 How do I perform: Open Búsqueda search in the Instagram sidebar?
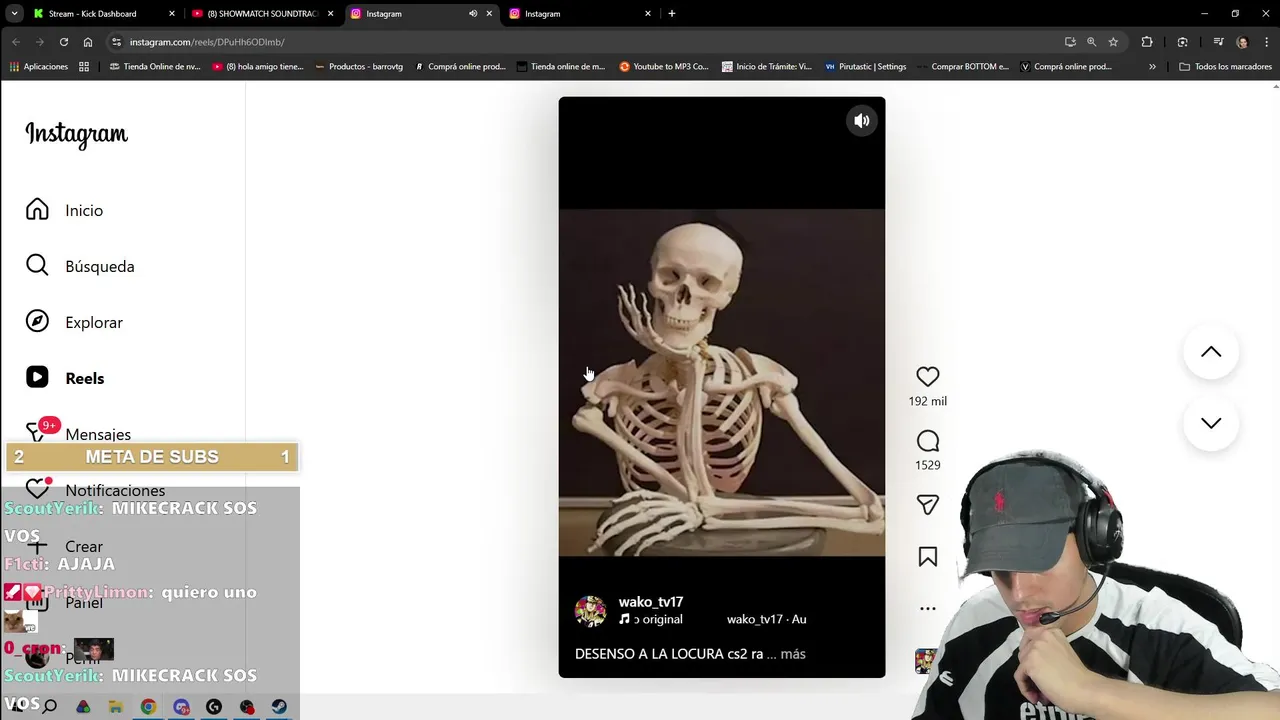pos(80,266)
